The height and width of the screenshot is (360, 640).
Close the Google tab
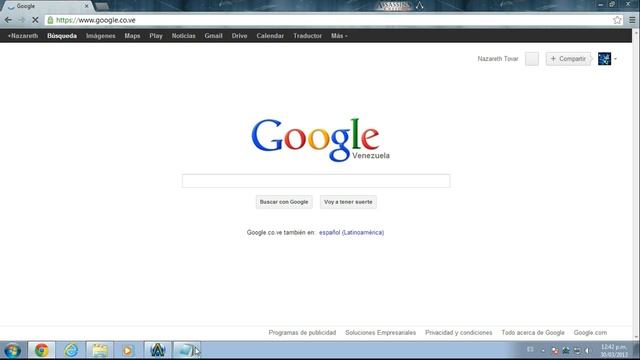point(87,6)
